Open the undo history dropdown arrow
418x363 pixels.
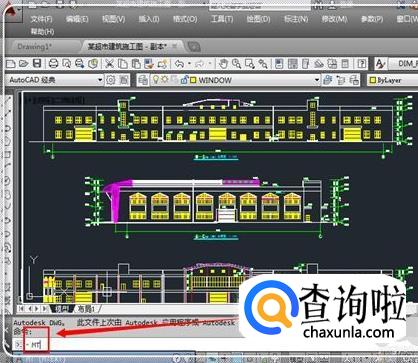pyautogui.click(x=189, y=63)
